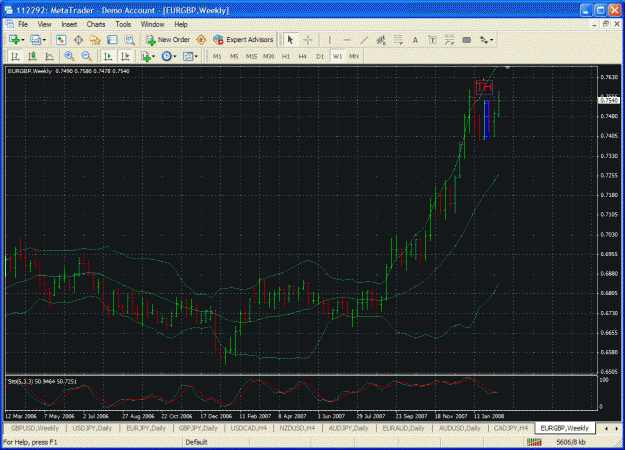Select the Vertical Line drawing tool

click(329, 40)
